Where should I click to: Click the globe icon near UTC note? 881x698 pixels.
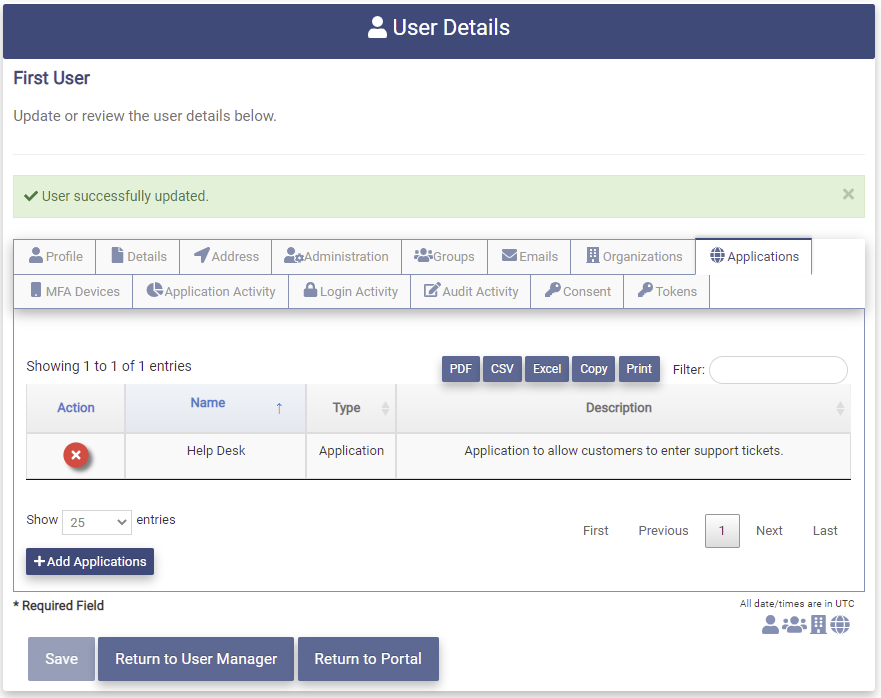pos(840,624)
